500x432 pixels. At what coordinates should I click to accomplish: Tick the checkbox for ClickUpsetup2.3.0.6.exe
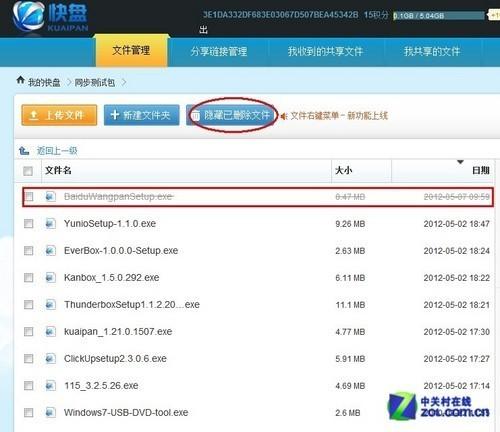pos(29,358)
